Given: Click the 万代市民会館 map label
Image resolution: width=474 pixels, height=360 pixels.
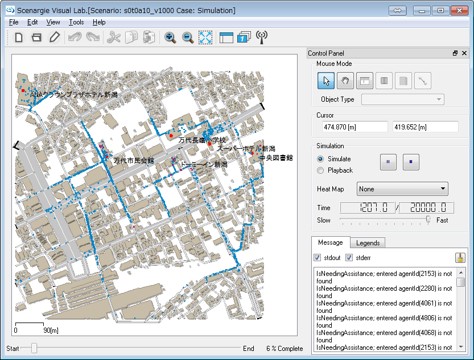Looking at the screenshot, I should 134,161.
